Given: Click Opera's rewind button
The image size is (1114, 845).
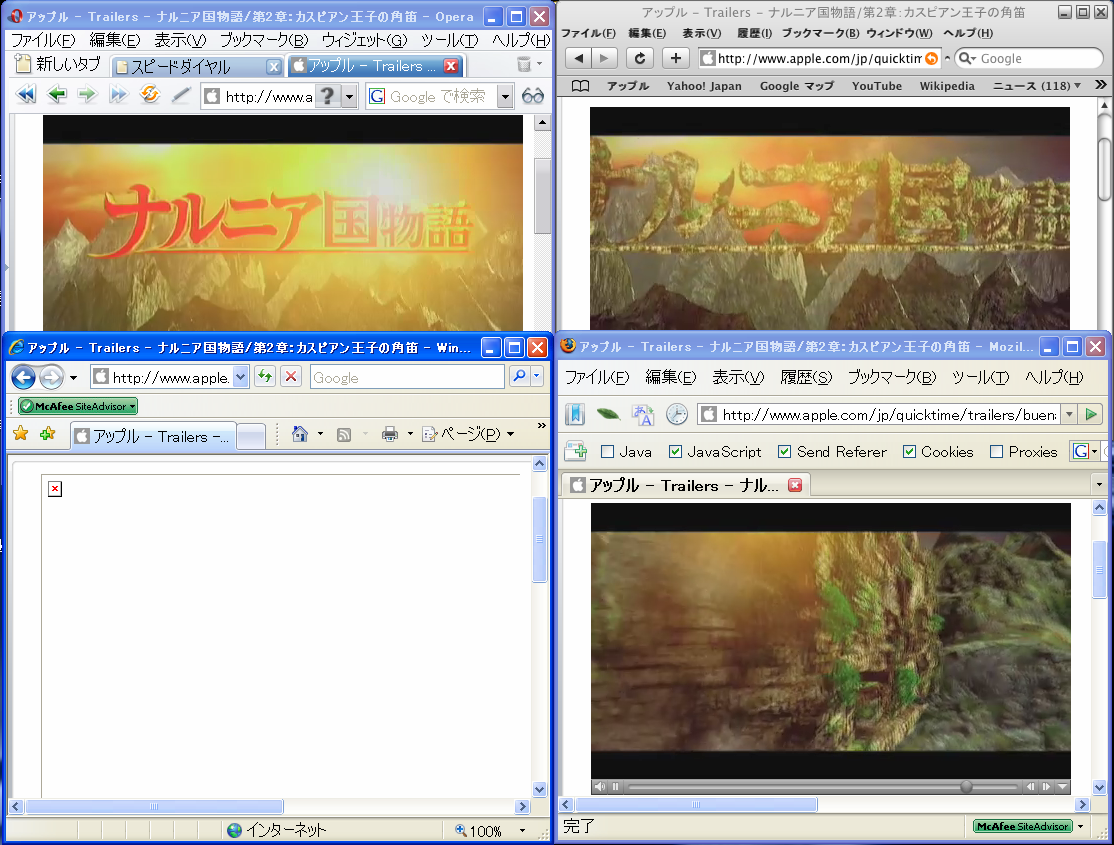Looking at the screenshot, I should pos(26,95).
